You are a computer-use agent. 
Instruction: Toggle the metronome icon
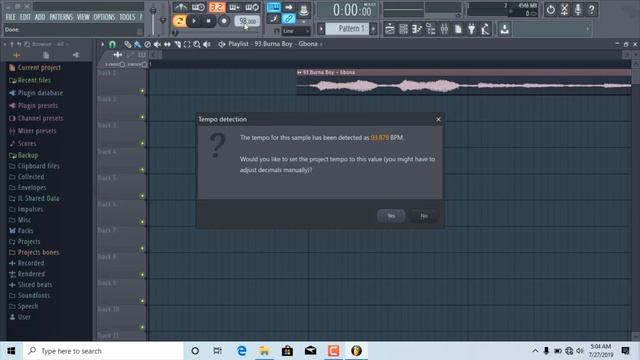point(180,7)
